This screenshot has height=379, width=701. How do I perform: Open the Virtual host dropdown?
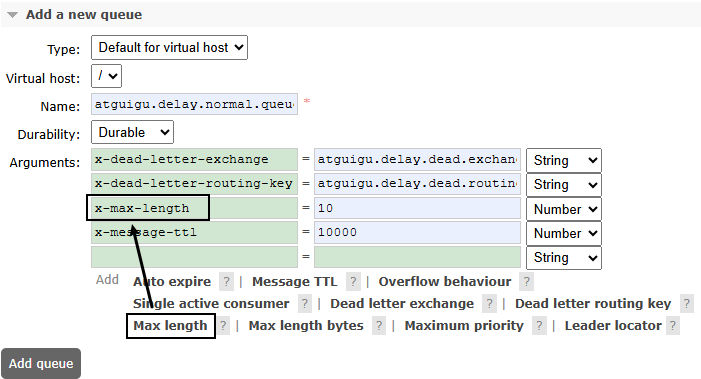point(106,76)
